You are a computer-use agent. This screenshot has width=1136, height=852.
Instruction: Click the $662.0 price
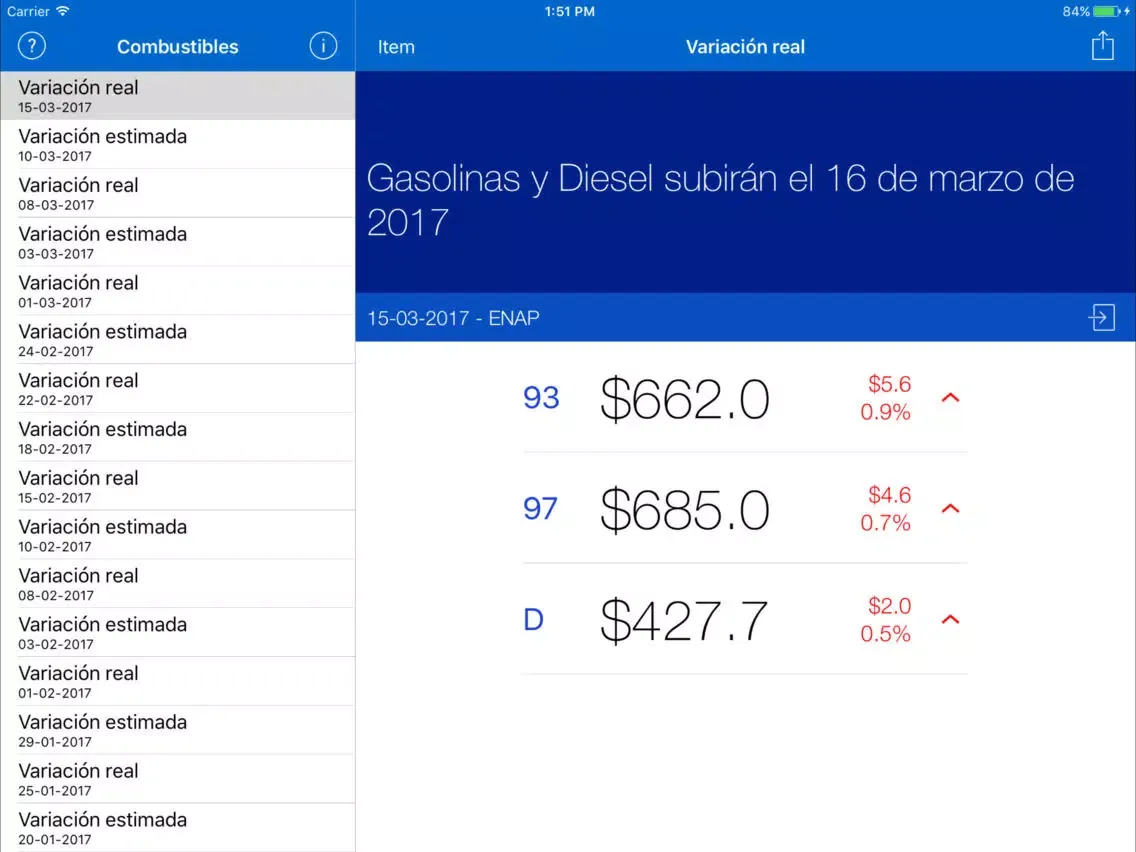click(x=685, y=399)
